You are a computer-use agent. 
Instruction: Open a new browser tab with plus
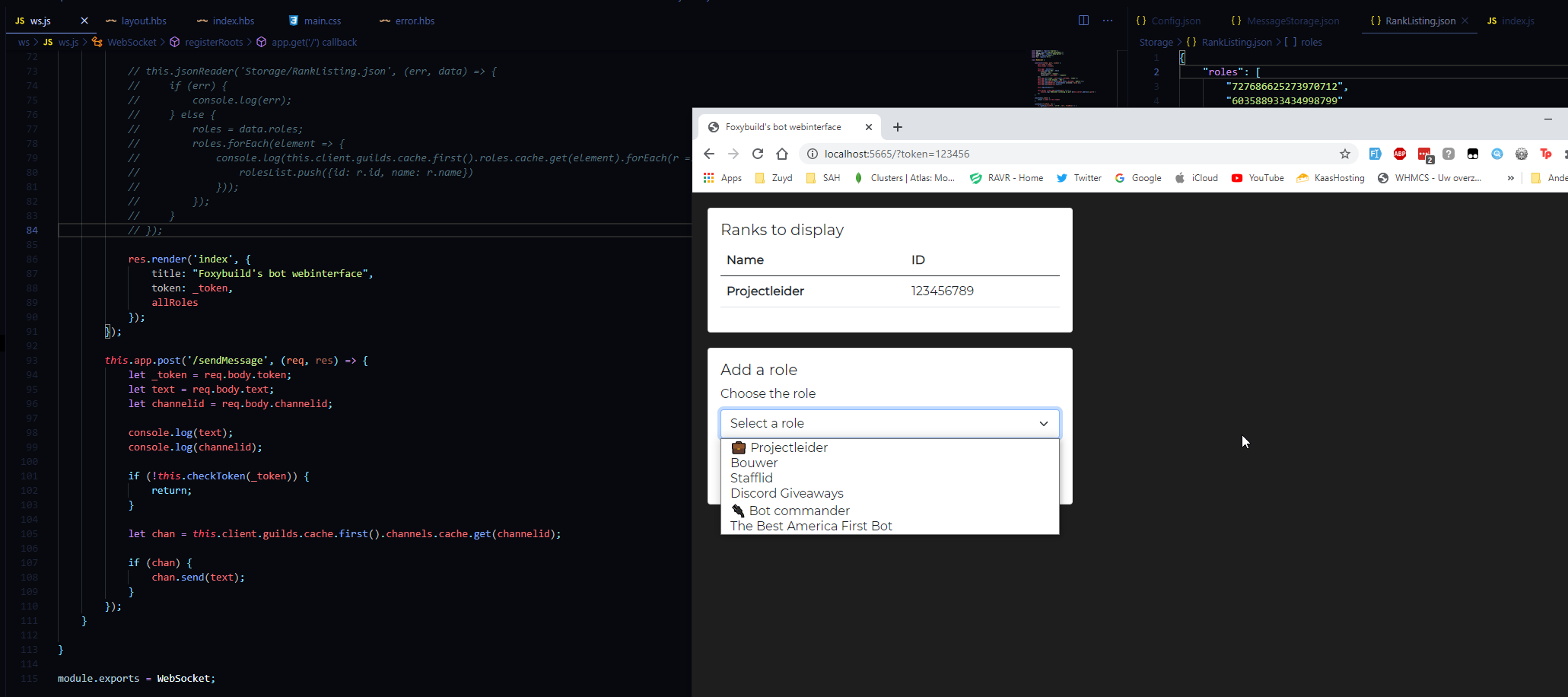[x=898, y=127]
